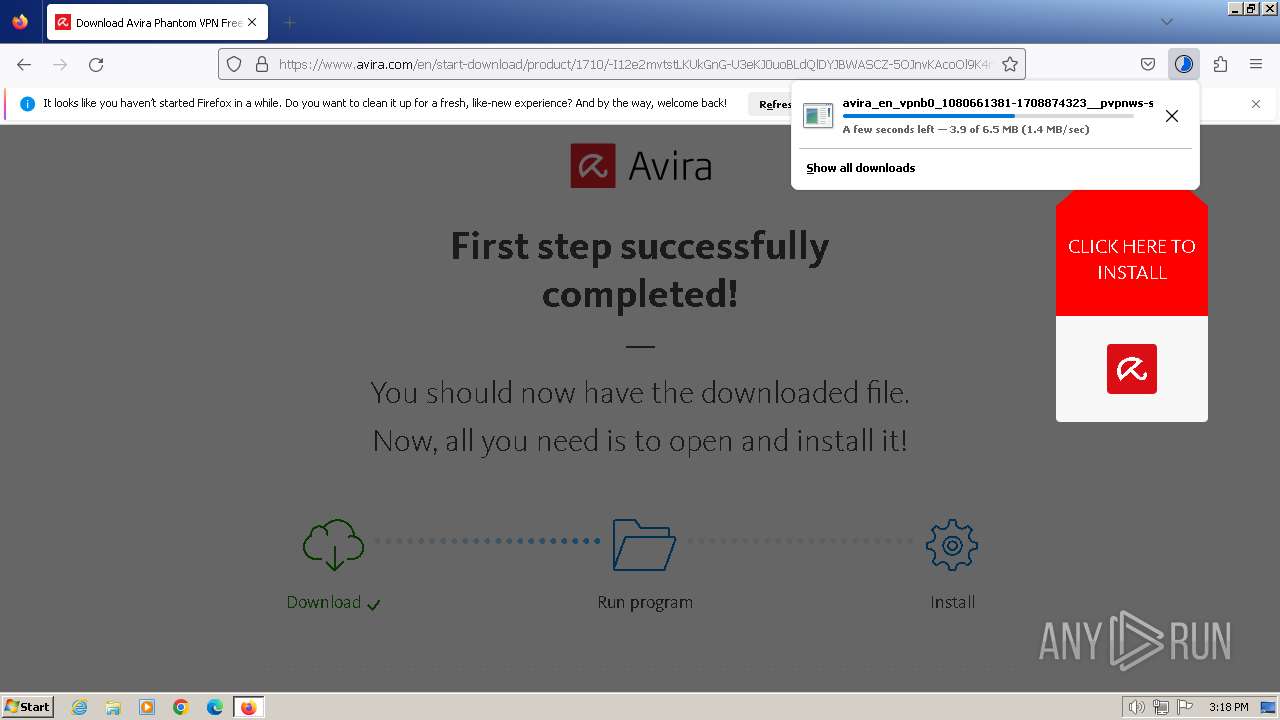The height and width of the screenshot is (720, 1280).
Task: Dismiss the Firefox clean-up notification bar
Action: click(x=1256, y=104)
